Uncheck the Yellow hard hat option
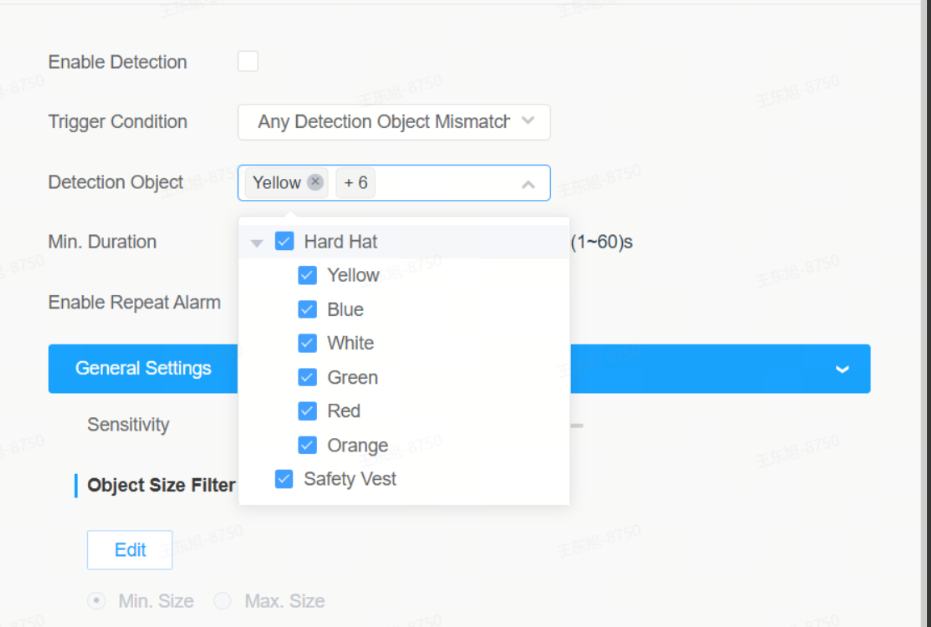Image resolution: width=931 pixels, height=627 pixels. [x=308, y=275]
